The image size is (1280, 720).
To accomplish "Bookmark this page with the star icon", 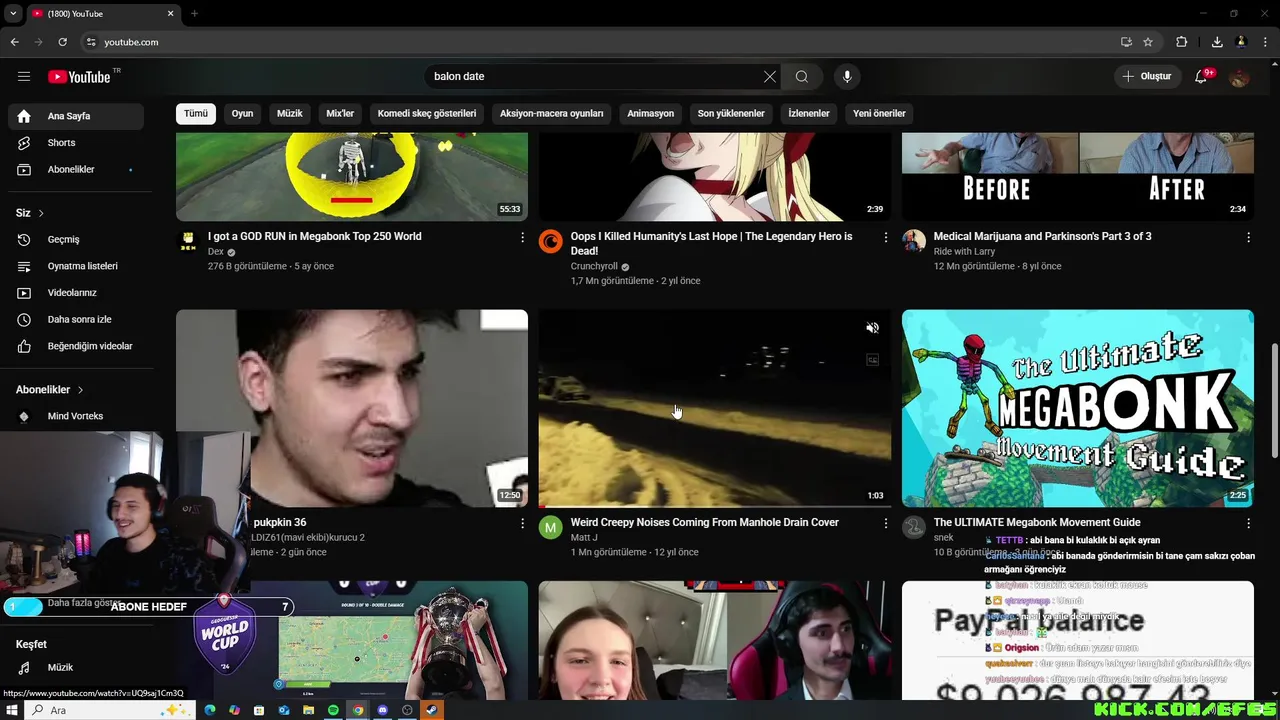I will click(1148, 42).
